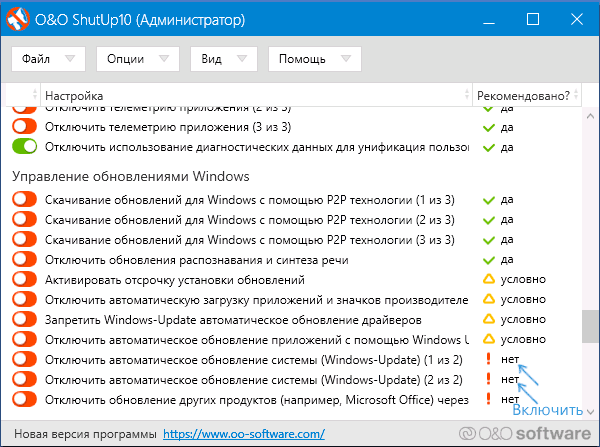
Task: Toggle 'Отключить телеметрию приложения (3 из 3)' switch
Action: pos(24,126)
